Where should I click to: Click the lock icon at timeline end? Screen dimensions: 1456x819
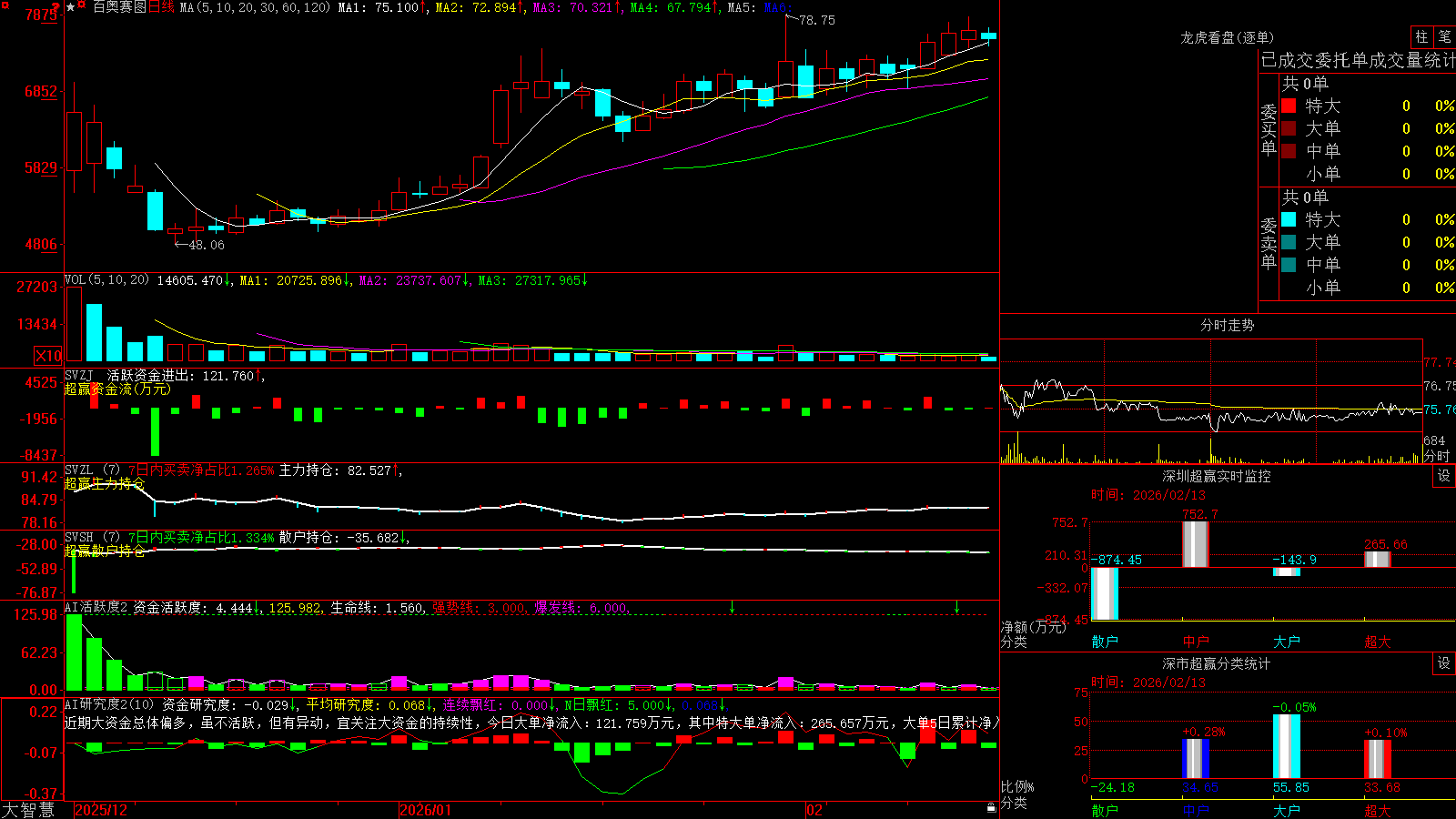coord(992,808)
